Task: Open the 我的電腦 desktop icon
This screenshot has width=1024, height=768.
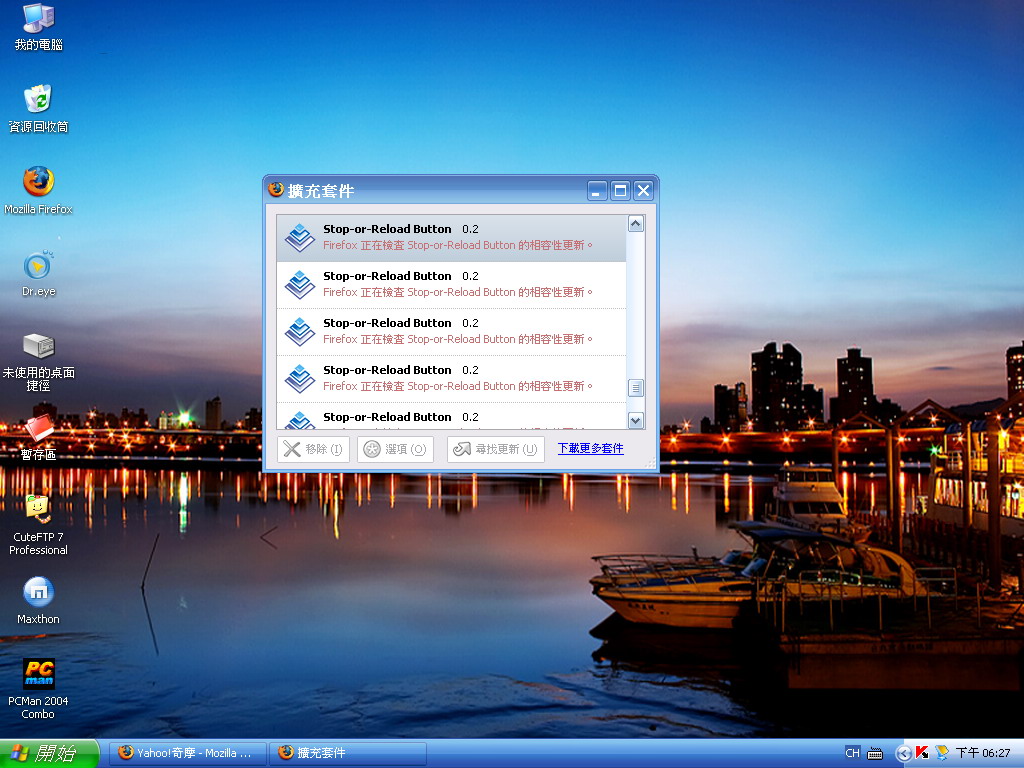Action: [x=38, y=27]
